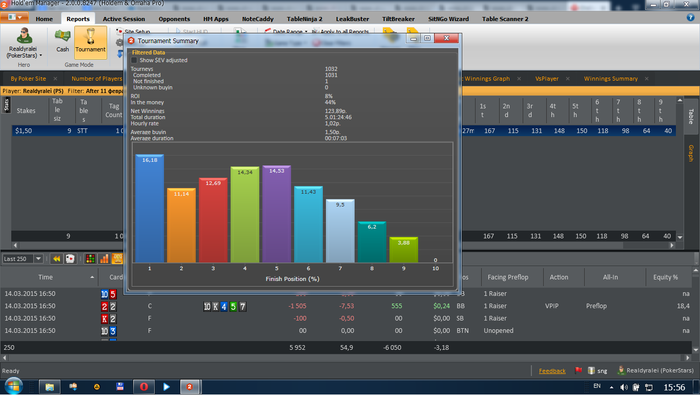Click the All-In column header
The width and height of the screenshot is (700, 395).
point(610,277)
